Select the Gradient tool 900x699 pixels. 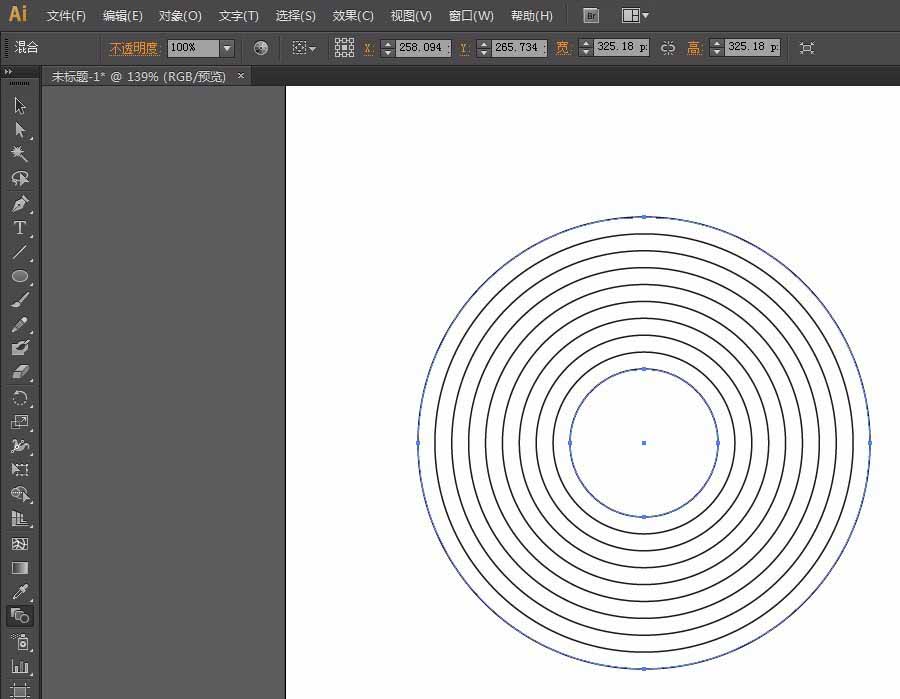pyautogui.click(x=20, y=568)
